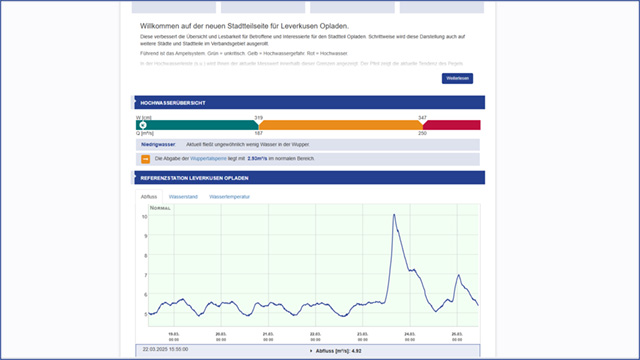Click the NORMAL label in the chart
Viewport: 640px width, 360px height.
tap(160, 208)
